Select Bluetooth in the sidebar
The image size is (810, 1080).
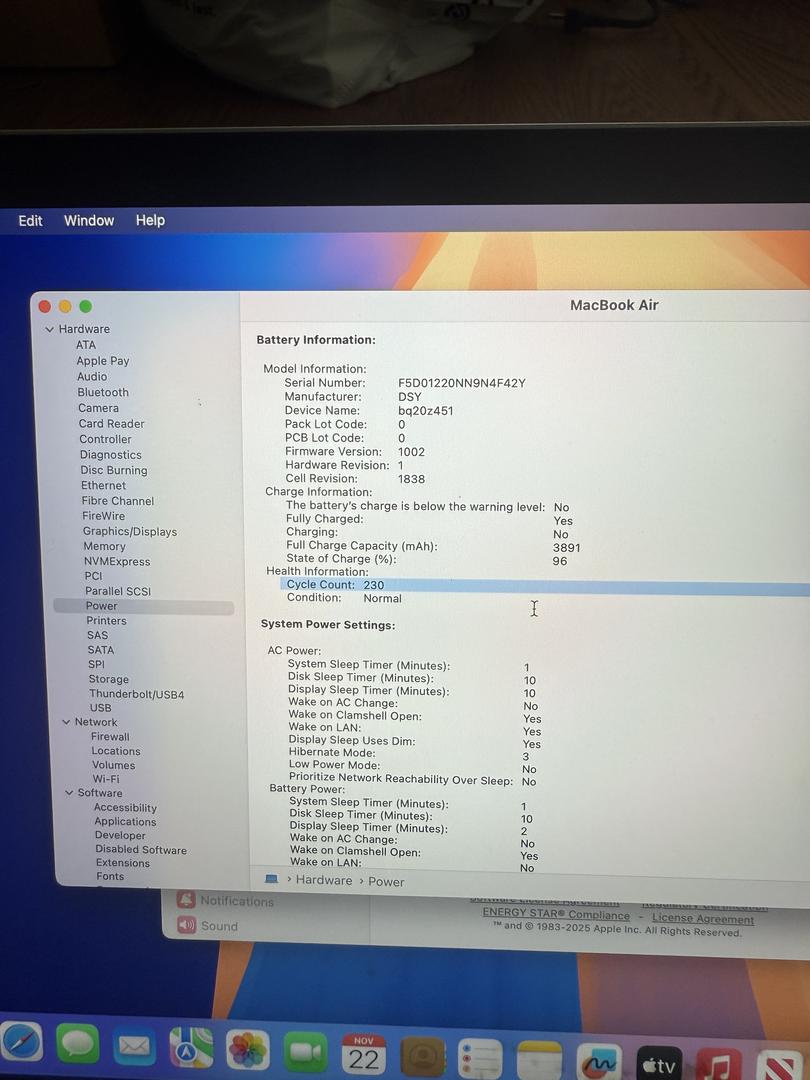103,393
